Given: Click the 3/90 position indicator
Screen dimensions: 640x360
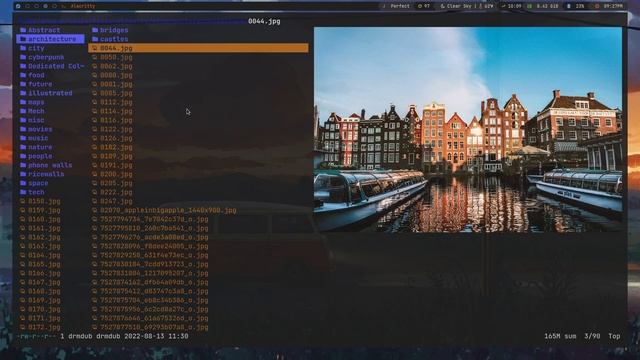Looking at the screenshot, I should click(x=592, y=336).
